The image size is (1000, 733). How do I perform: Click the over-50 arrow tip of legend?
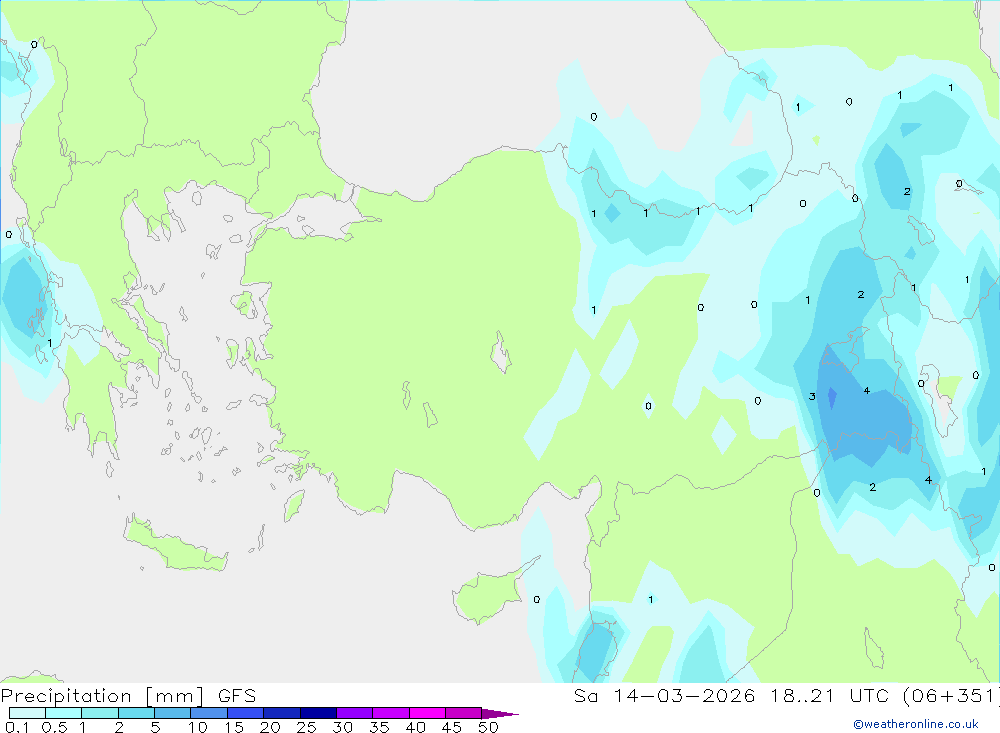pyautogui.click(x=501, y=714)
